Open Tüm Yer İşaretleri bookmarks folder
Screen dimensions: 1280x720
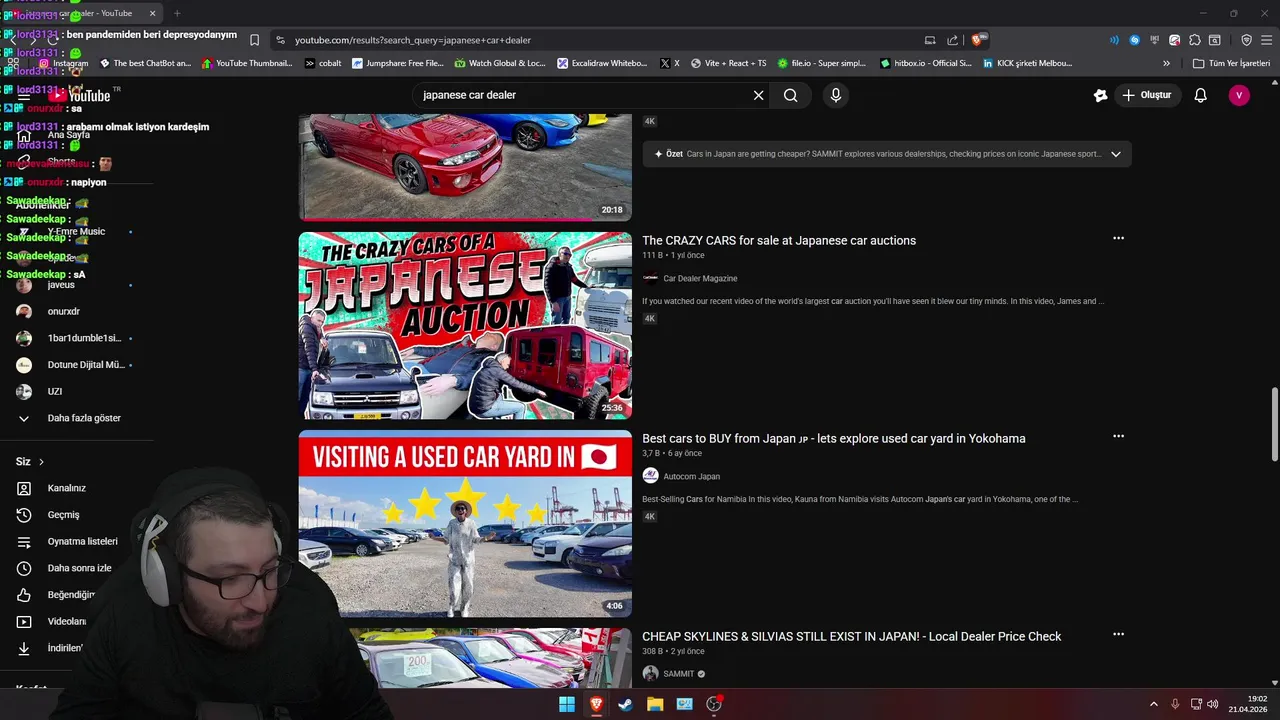pyautogui.click(x=1231, y=63)
